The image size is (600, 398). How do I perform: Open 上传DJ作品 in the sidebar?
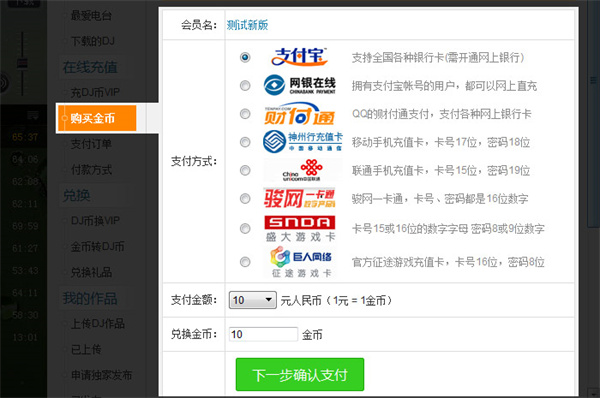point(98,323)
